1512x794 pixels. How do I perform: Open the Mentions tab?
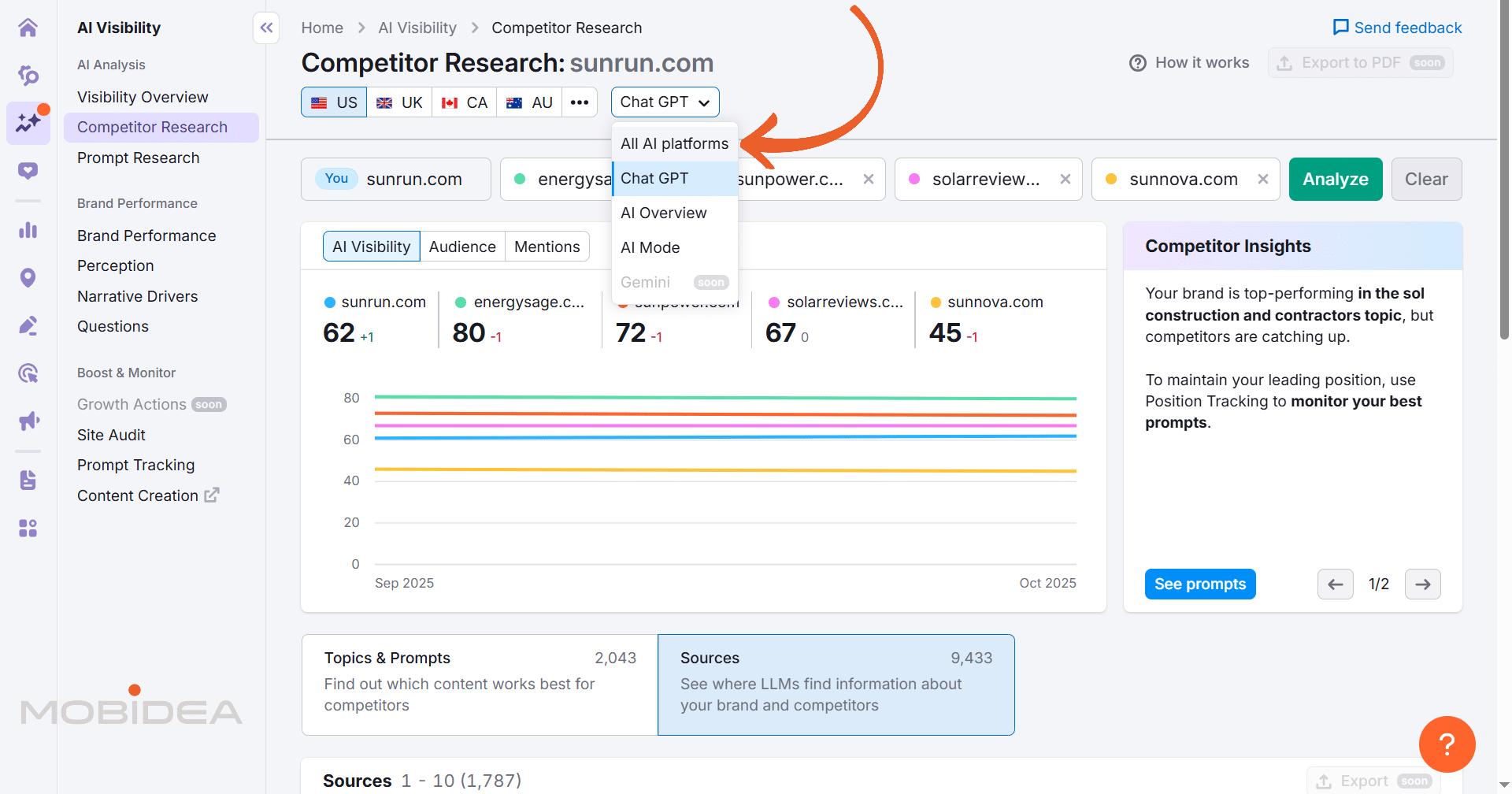point(547,246)
